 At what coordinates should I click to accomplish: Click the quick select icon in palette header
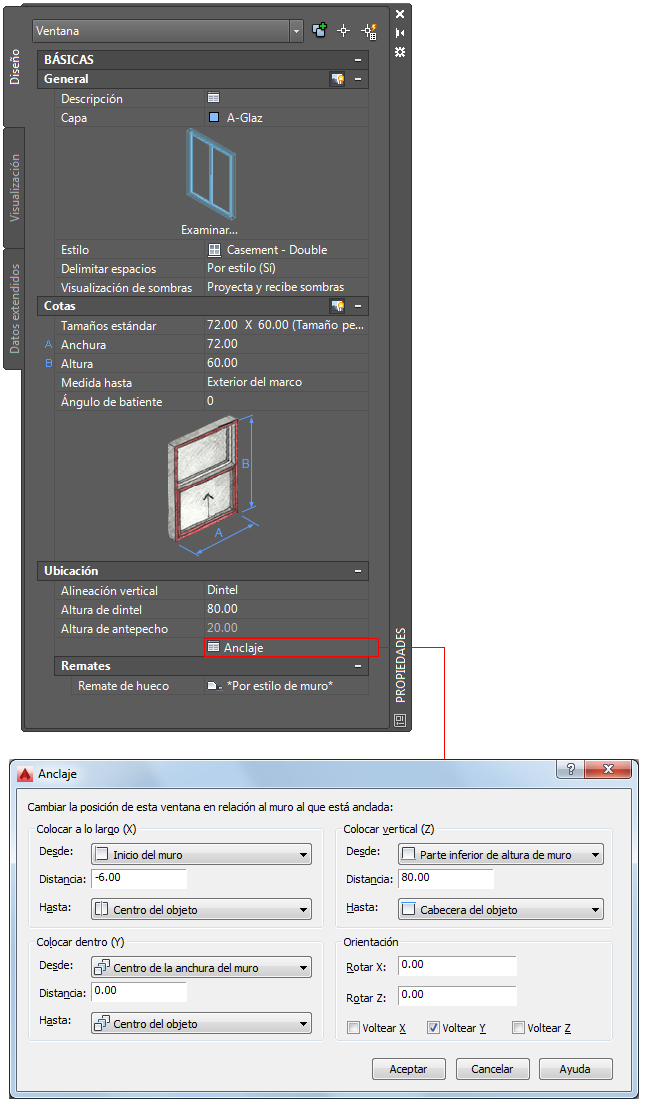368,31
